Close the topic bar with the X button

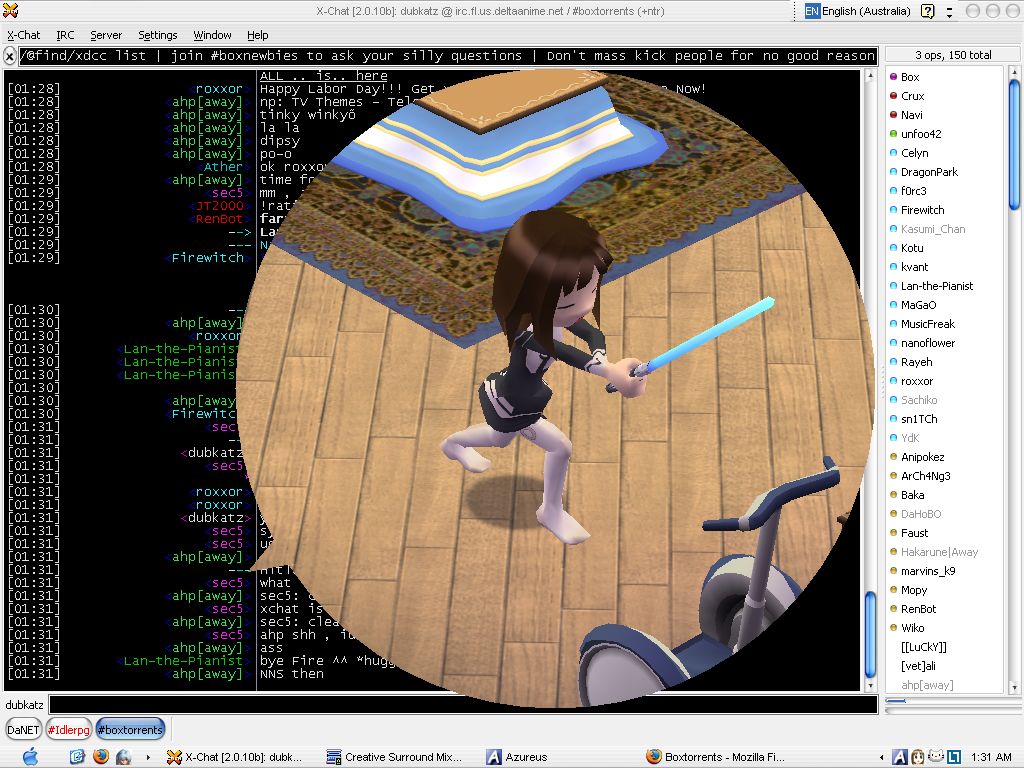(10, 56)
